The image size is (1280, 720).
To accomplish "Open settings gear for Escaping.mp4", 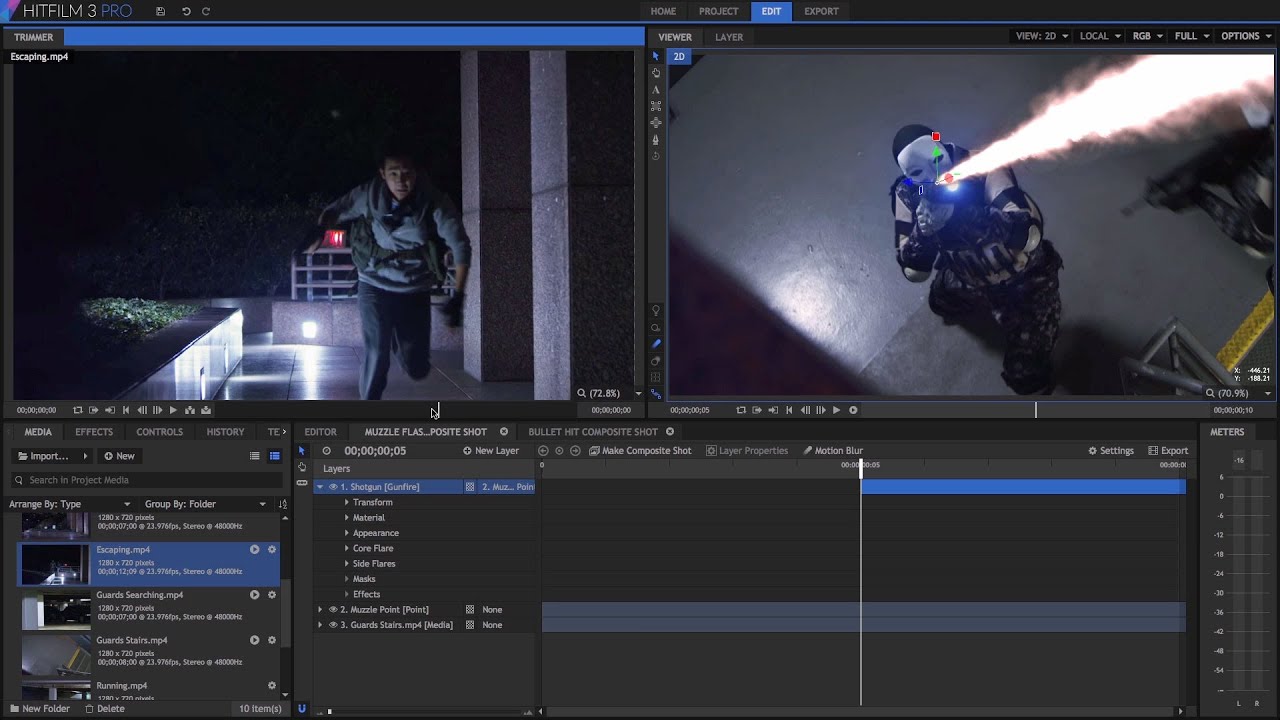I will tap(271, 550).
